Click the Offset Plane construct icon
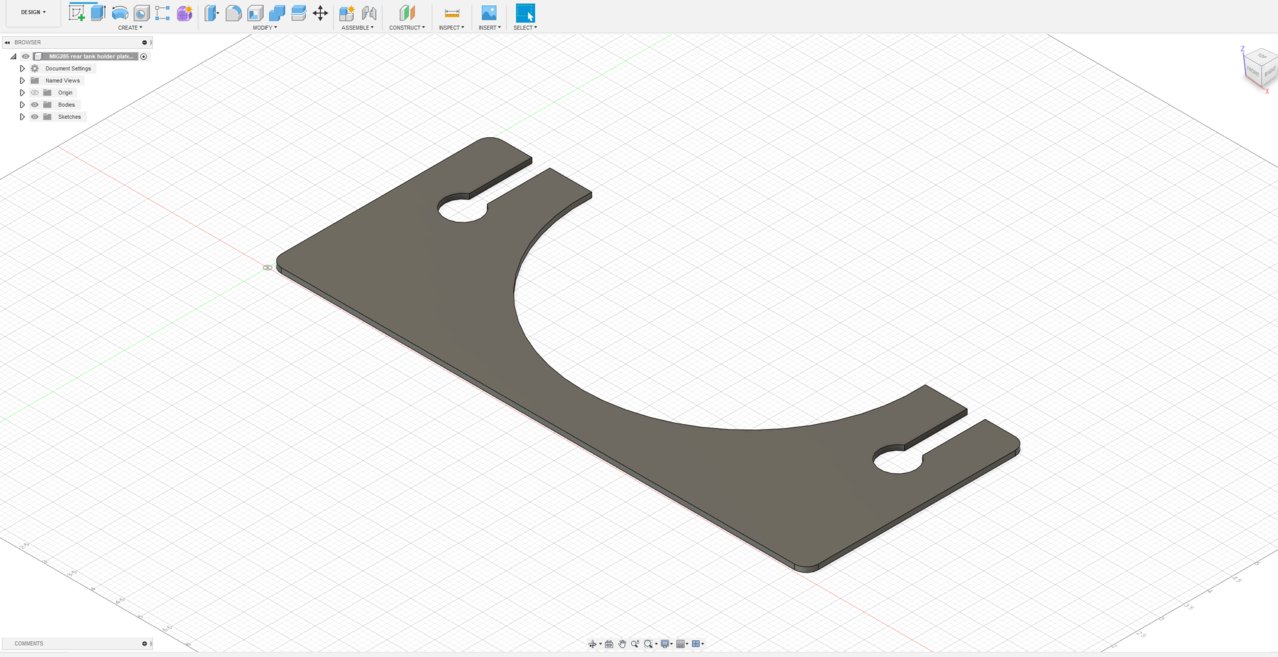This screenshot has height=657, width=1278. (x=407, y=13)
